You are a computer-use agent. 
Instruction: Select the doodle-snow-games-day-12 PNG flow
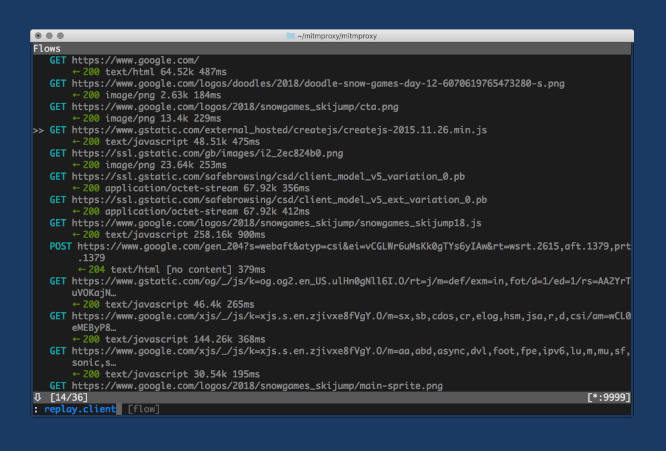tap(300, 83)
